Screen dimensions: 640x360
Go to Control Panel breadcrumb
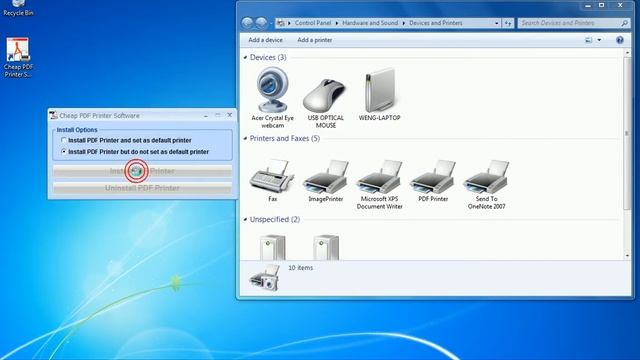(x=313, y=23)
